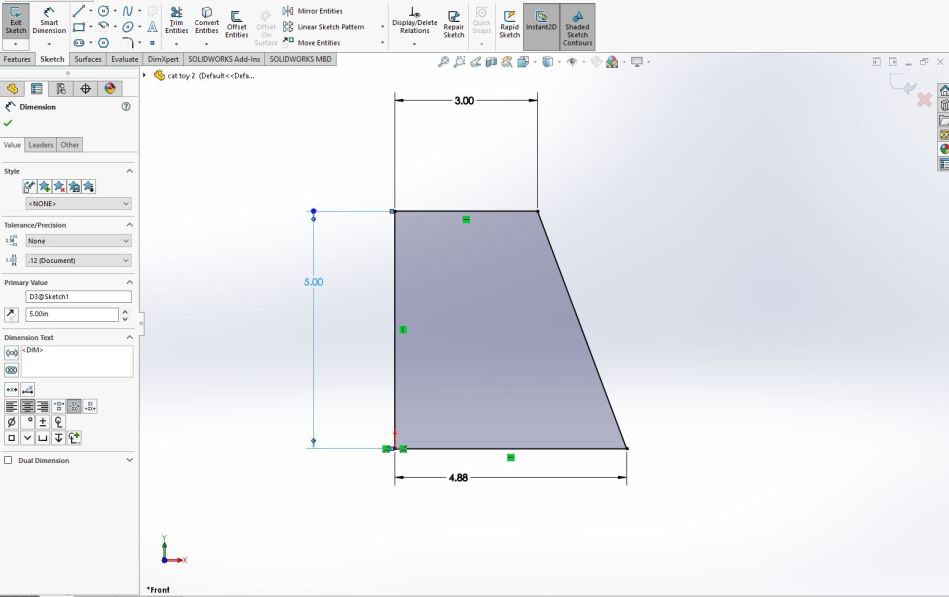The width and height of the screenshot is (949, 597).
Task: Open the Evaluate ribbon tab
Action: click(x=125, y=59)
